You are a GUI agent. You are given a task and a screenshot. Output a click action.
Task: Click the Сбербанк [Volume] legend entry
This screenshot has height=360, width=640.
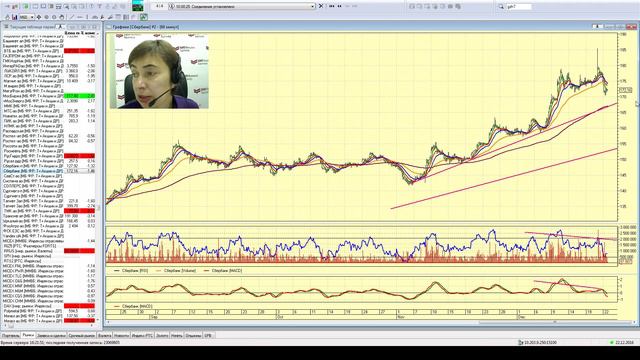click(x=176, y=271)
